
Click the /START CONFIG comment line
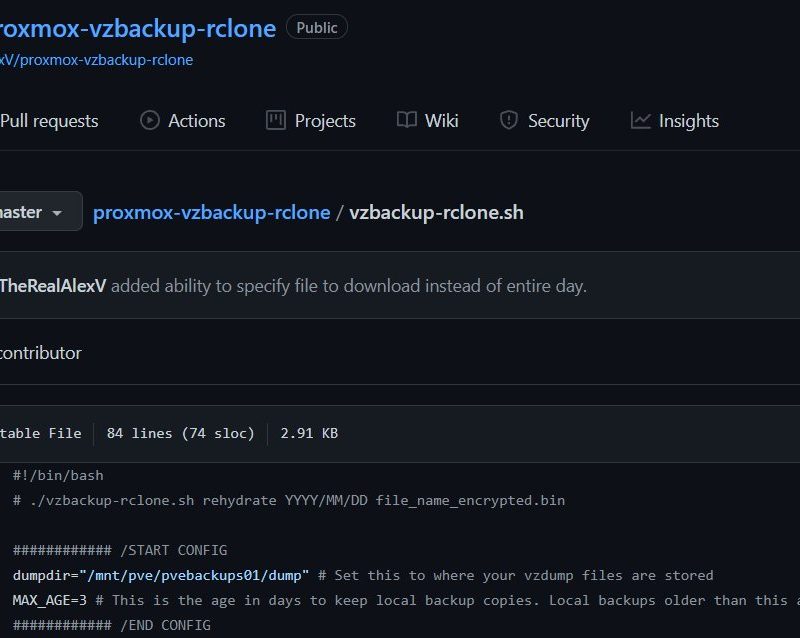[x=120, y=550]
